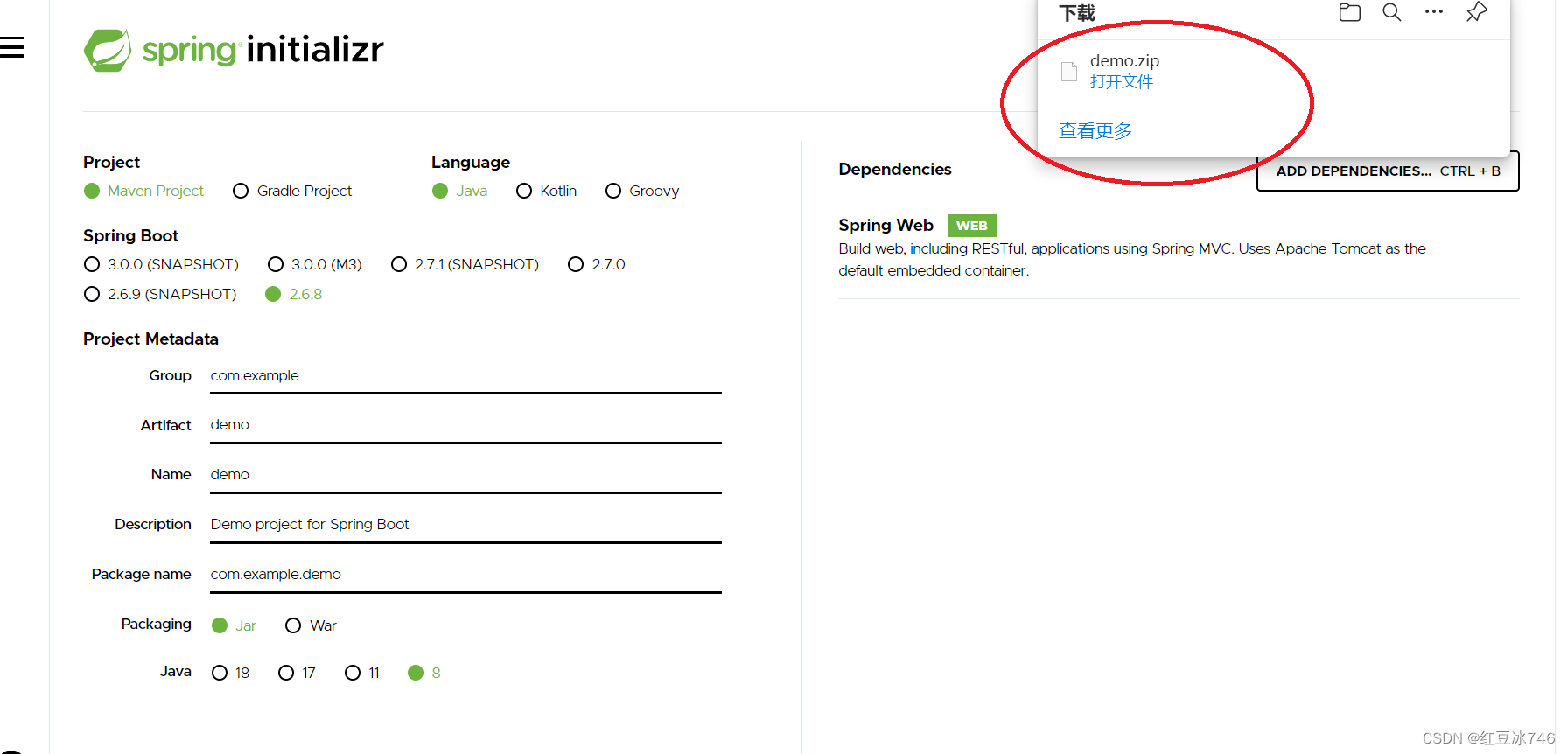
Task: Click the search downloads magnifier icon
Action: 1391,12
